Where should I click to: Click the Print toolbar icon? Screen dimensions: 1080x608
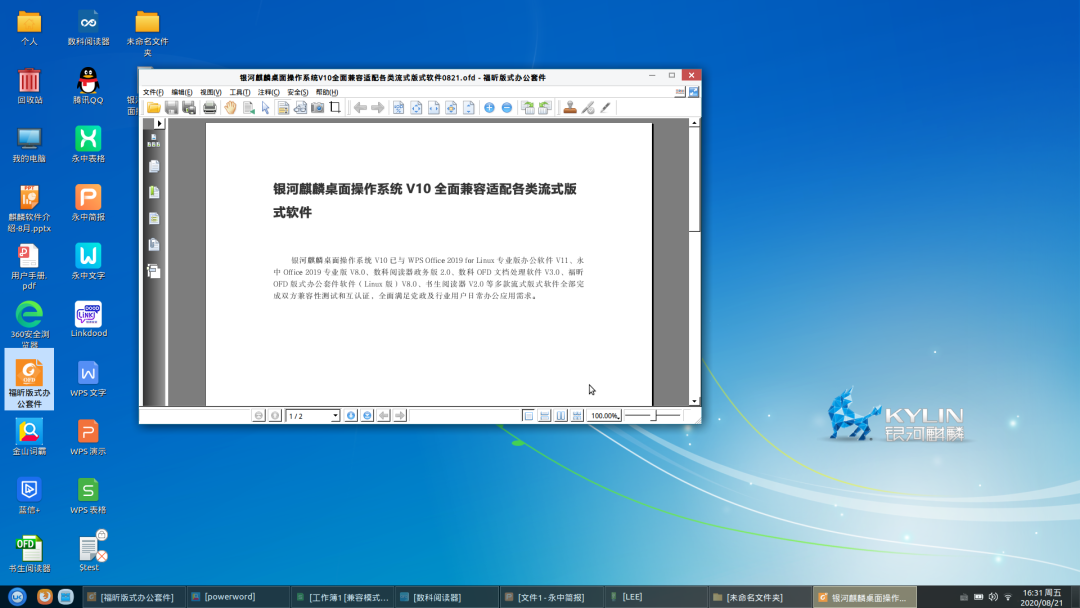[x=209, y=107]
